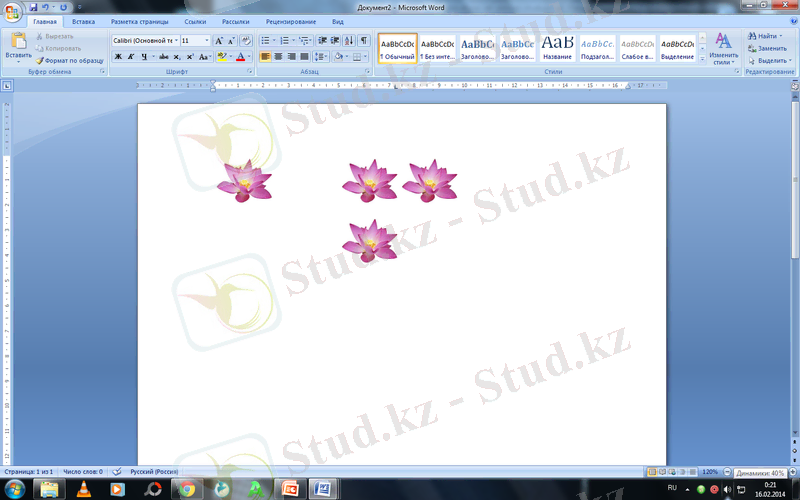Switch to the Вставка tab

tap(84, 21)
